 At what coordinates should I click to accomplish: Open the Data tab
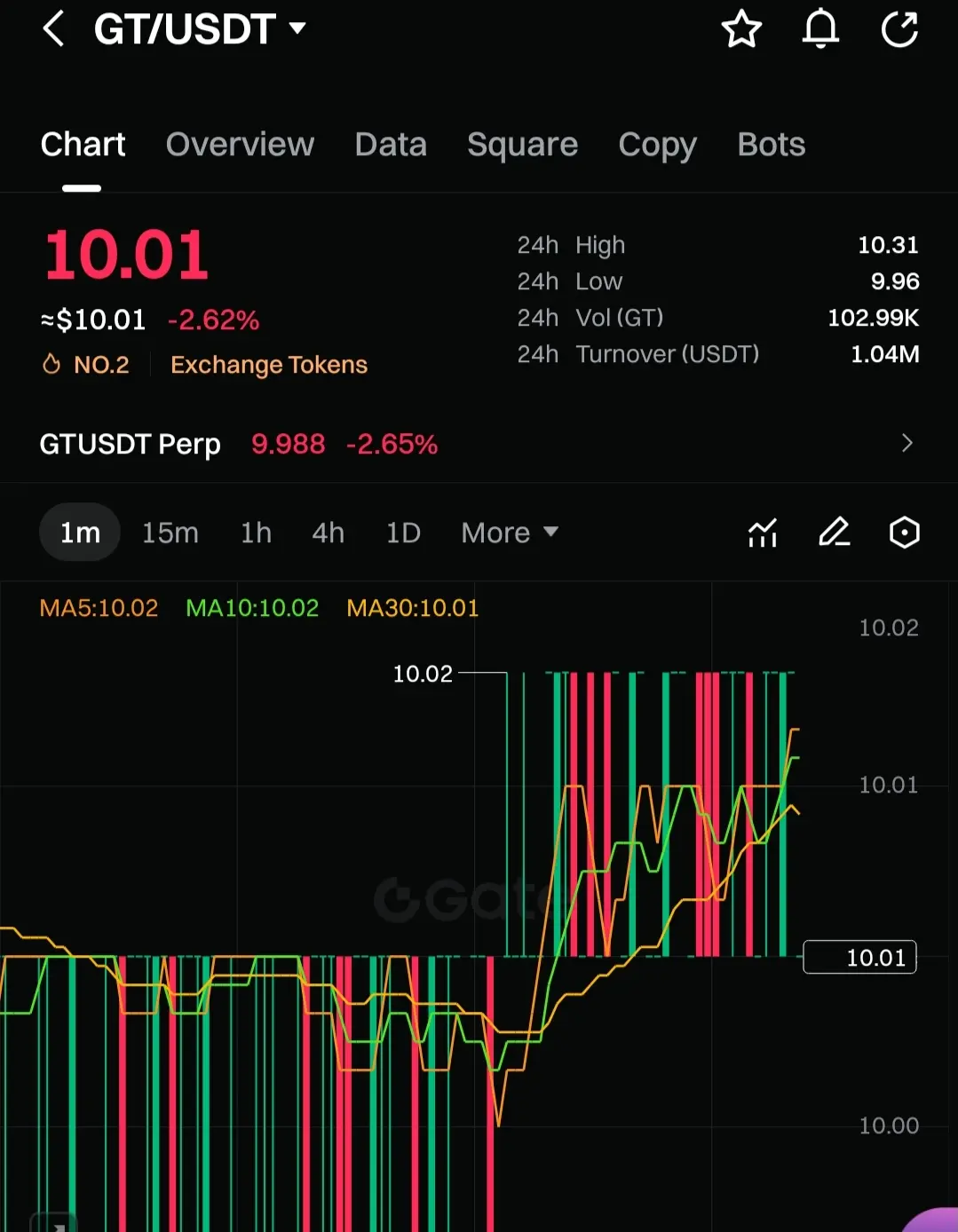click(x=391, y=144)
